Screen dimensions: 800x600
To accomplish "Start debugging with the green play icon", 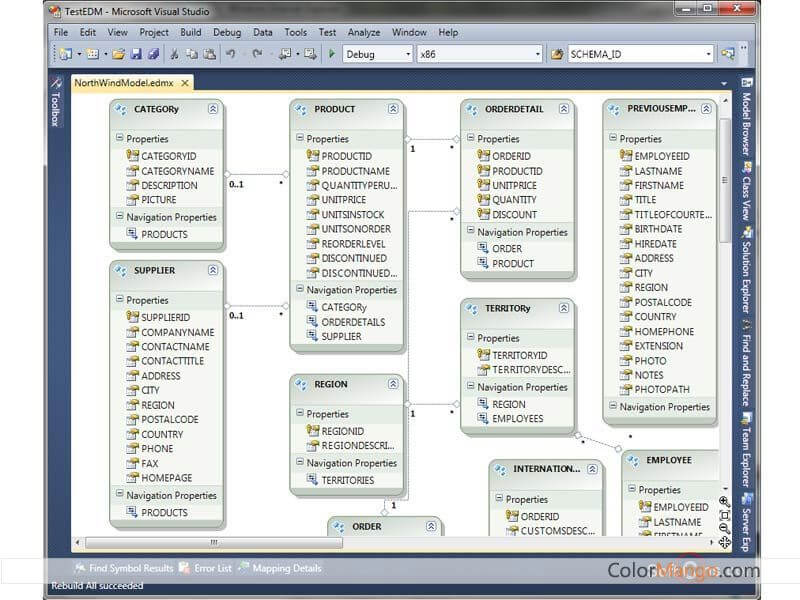I will click(332, 54).
